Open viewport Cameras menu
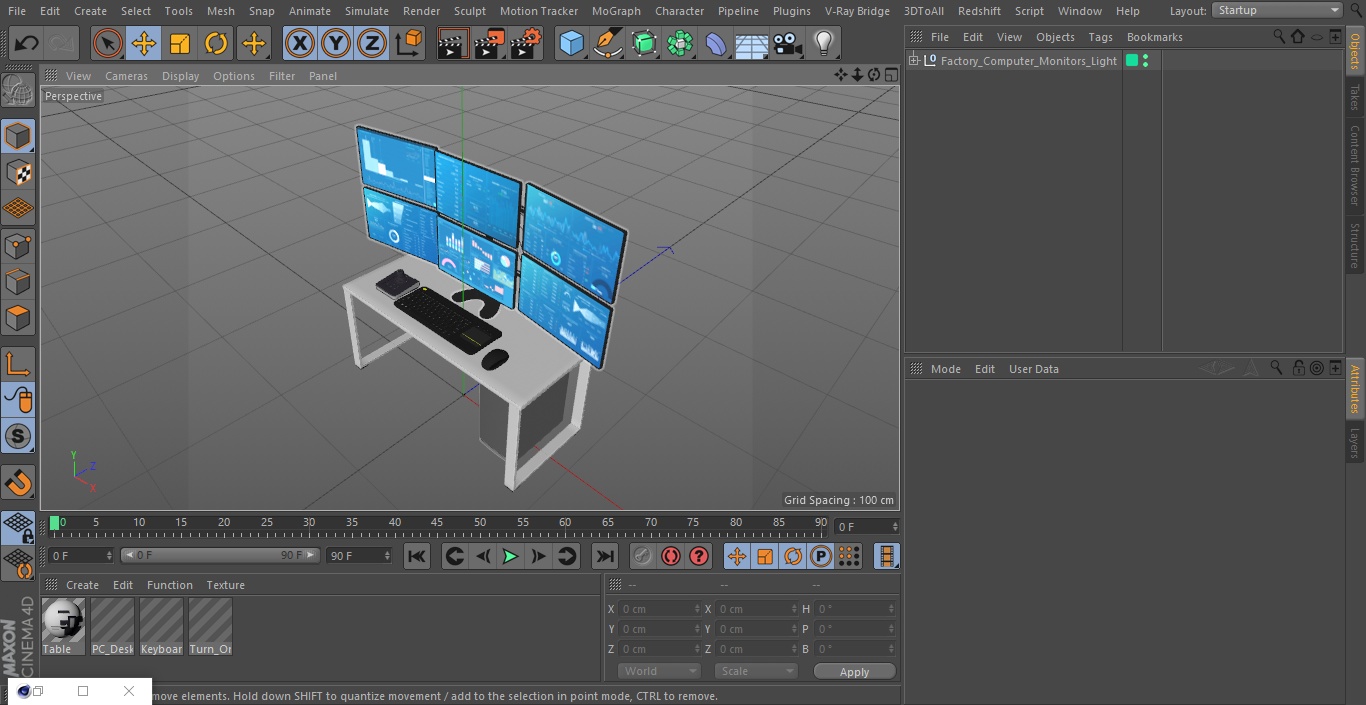The height and width of the screenshot is (705, 1366). tap(126, 76)
